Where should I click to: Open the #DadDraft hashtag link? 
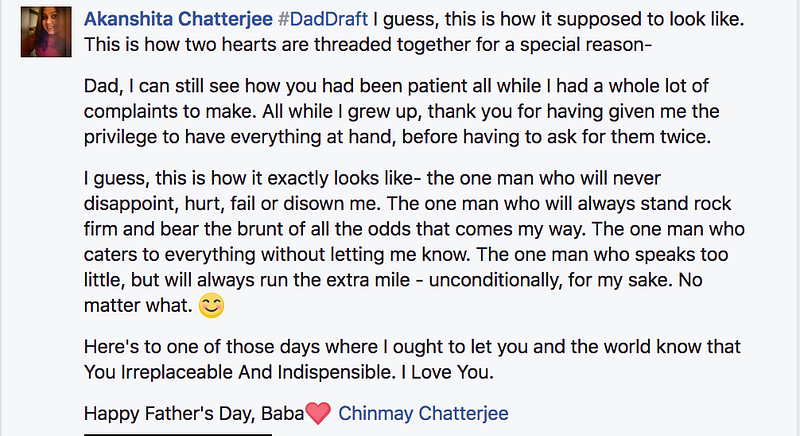click(x=322, y=19)
